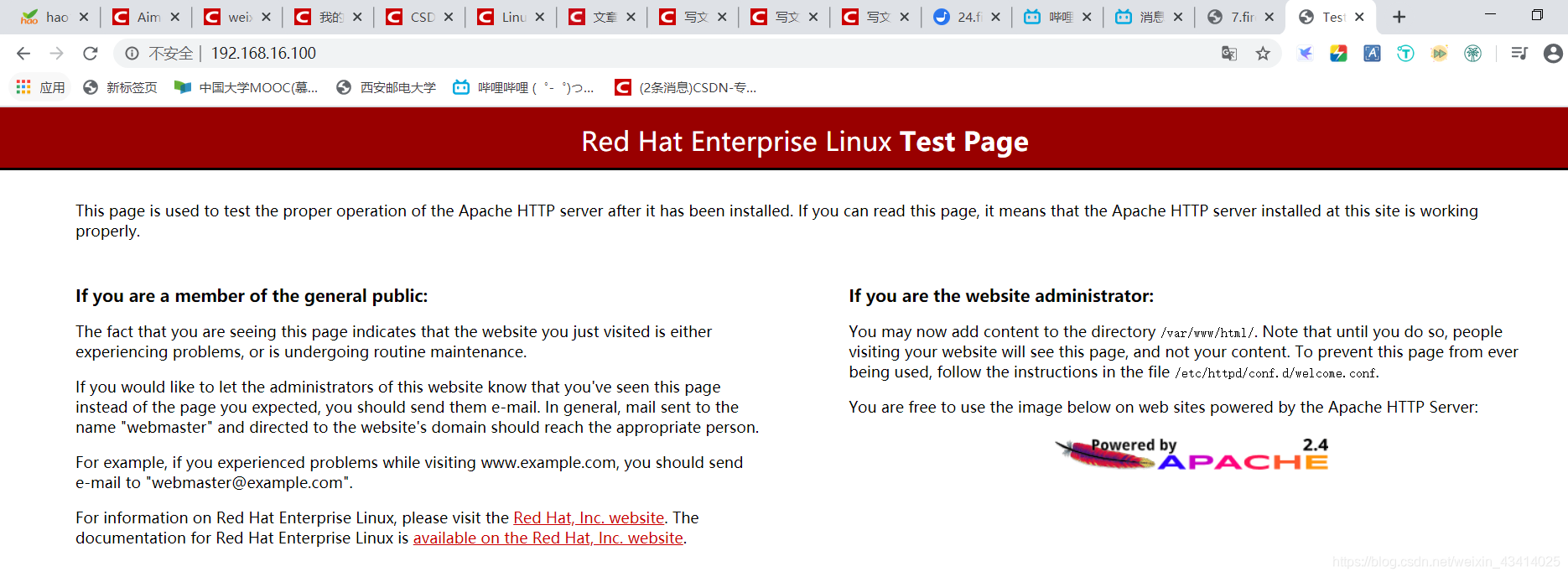Image resolution: width=1568 pixels, height=577 pixels.
Task: Close the hao tab
Action: (84, 17)
